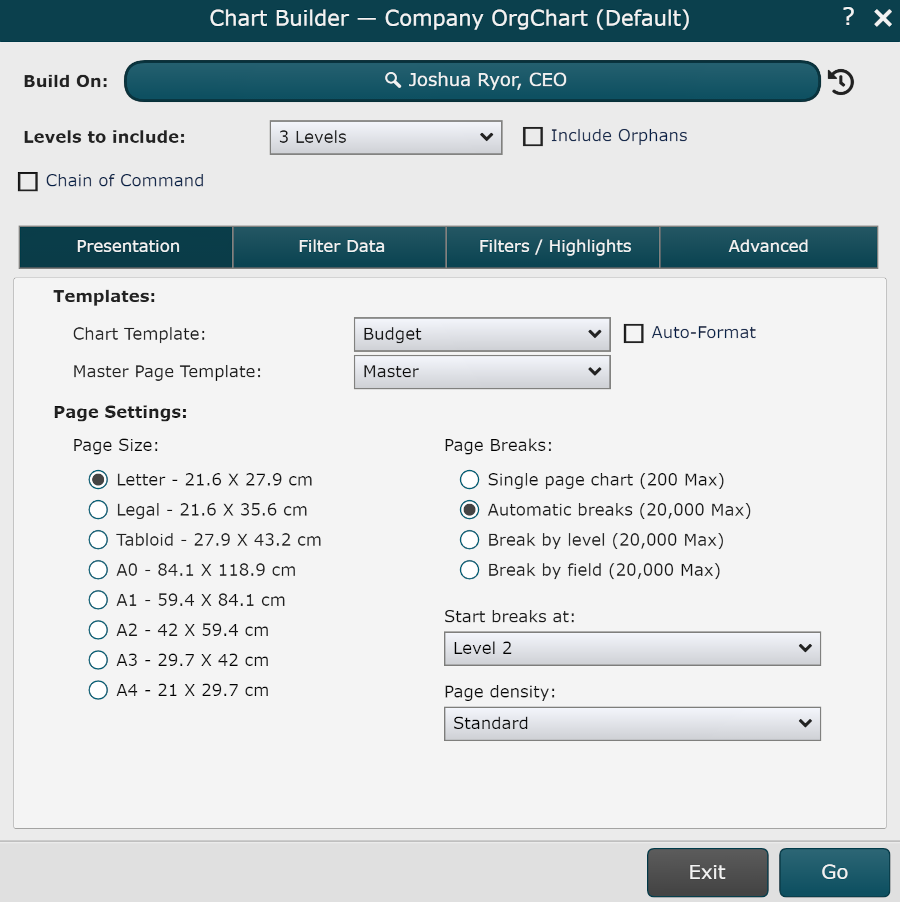Image resolution: width=900 pixels, height=902 pixels.
Task: Open the Levels to include dropdown
Action: pos(385,137)
